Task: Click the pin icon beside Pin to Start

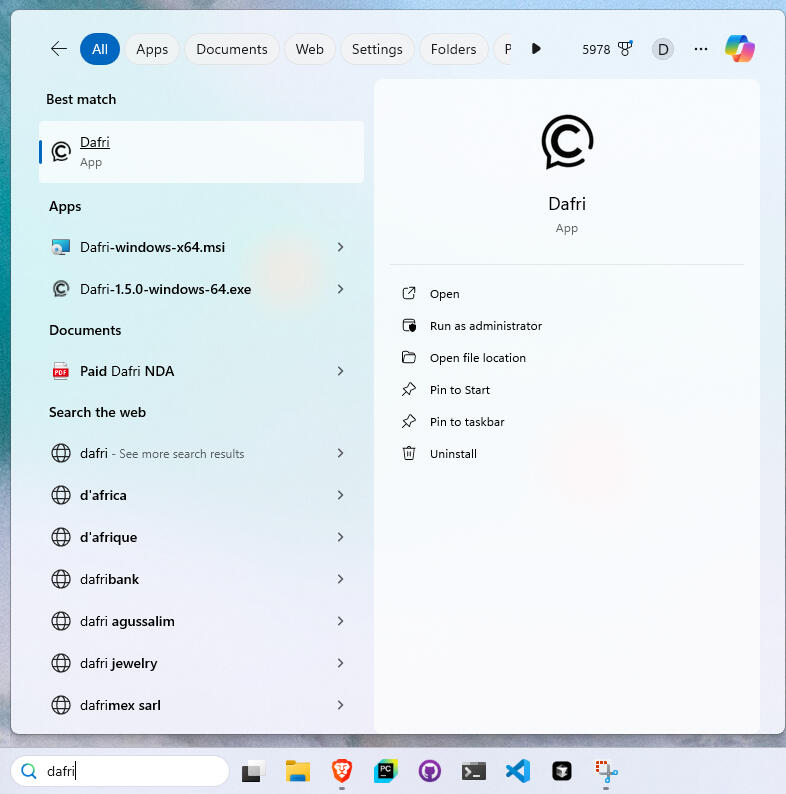Action: click(x=409, y=389)
